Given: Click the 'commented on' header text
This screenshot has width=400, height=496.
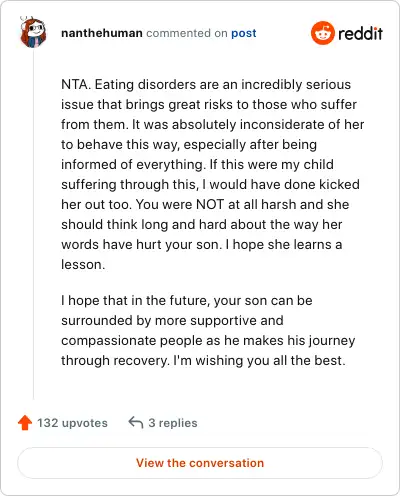Looking at the screenshot, I should [x=187, y=33].
